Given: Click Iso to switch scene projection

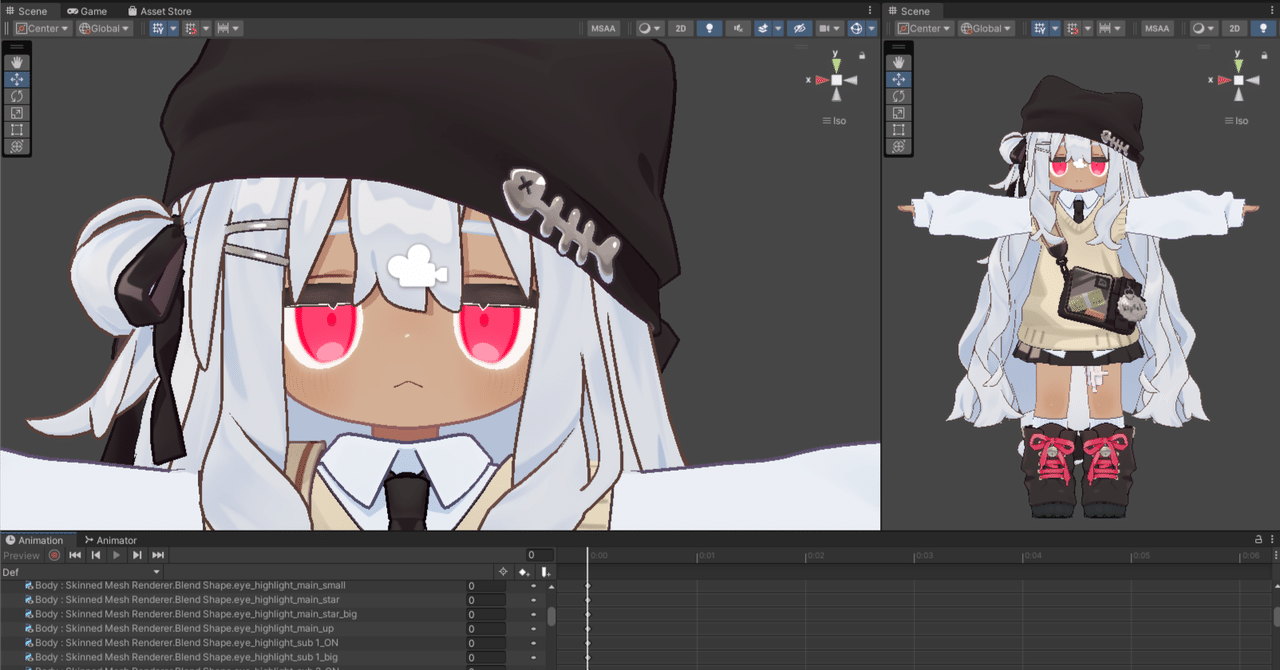Looking at the screenshot, I should [838, 120].
